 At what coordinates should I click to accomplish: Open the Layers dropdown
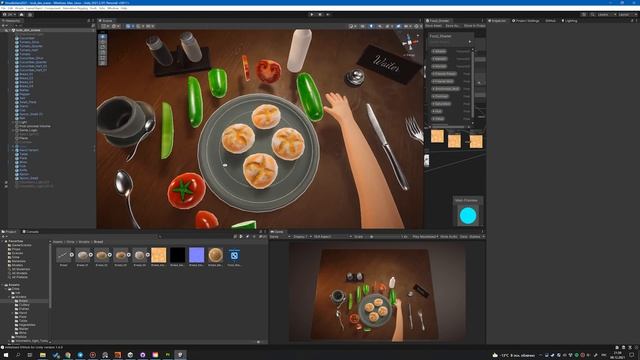click(606, 14)
